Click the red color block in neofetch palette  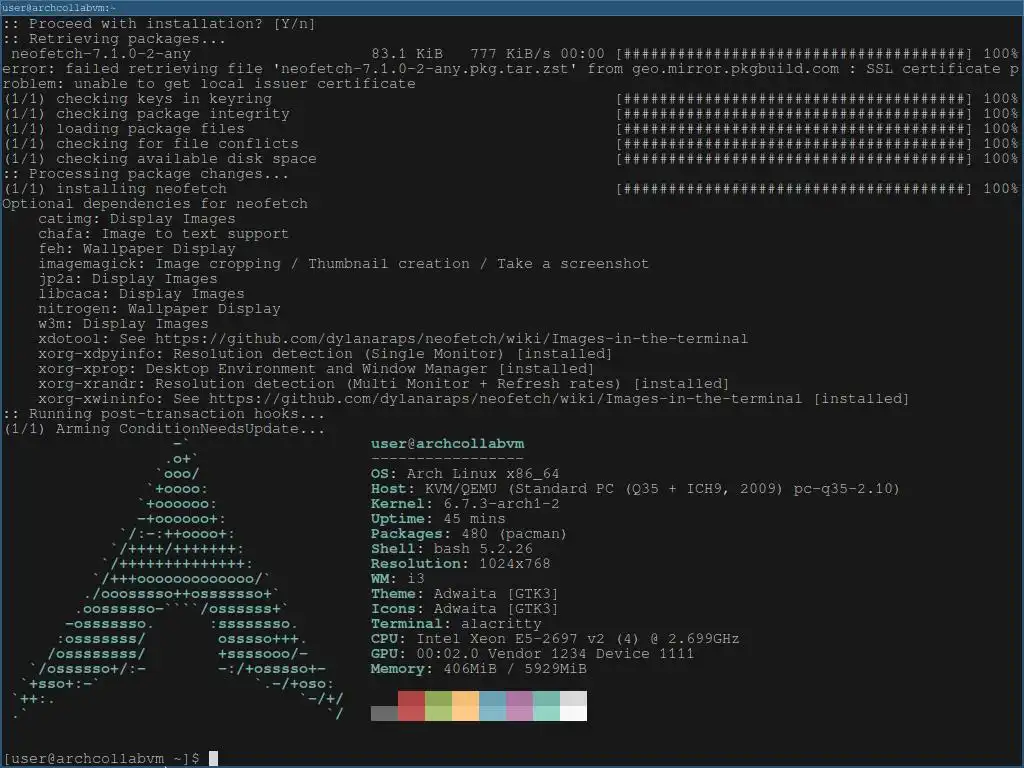point(411,706)
